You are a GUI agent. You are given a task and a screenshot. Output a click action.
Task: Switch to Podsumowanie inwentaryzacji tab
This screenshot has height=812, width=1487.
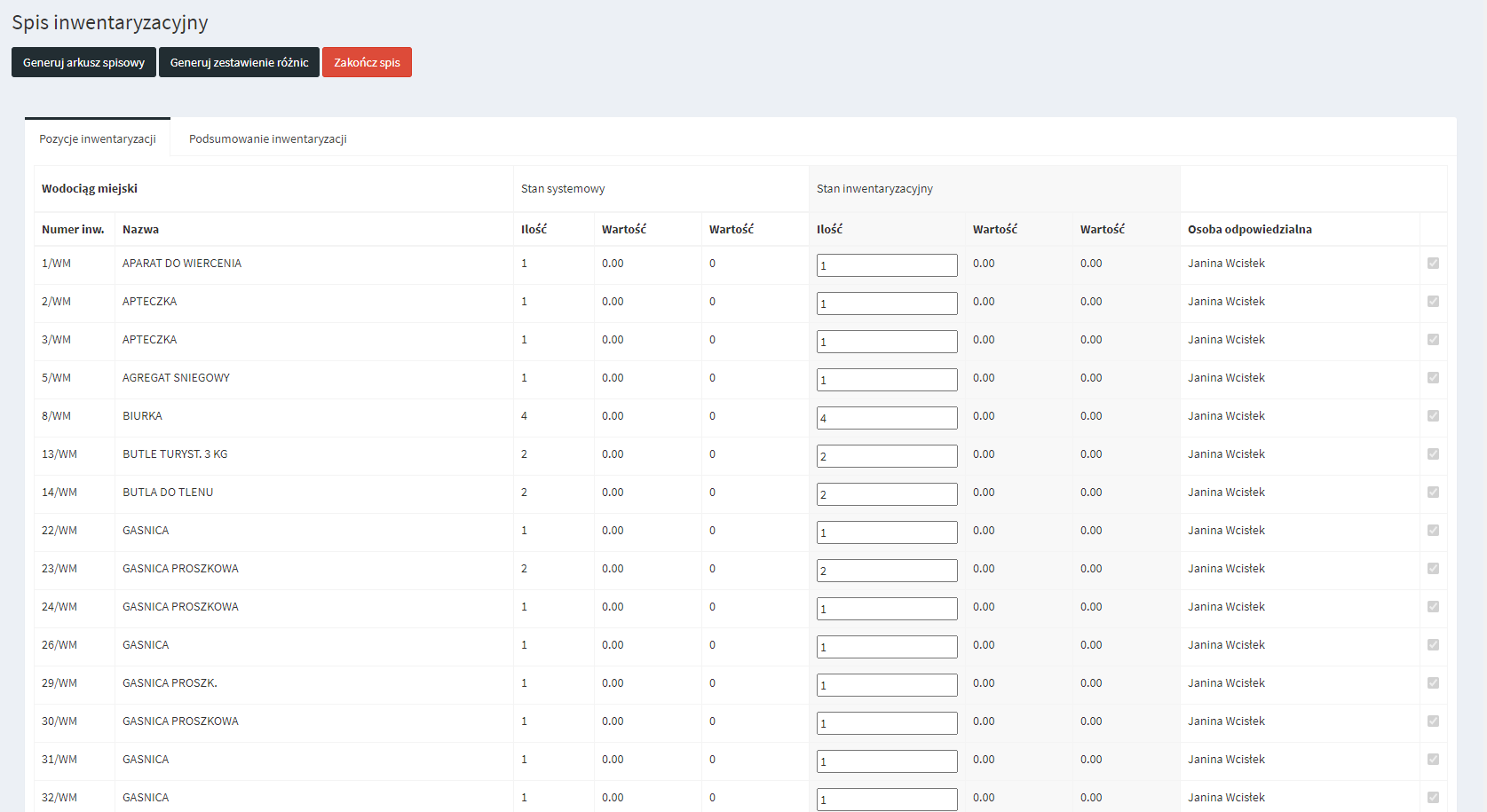pyautogui.click(x=267, y=138)
